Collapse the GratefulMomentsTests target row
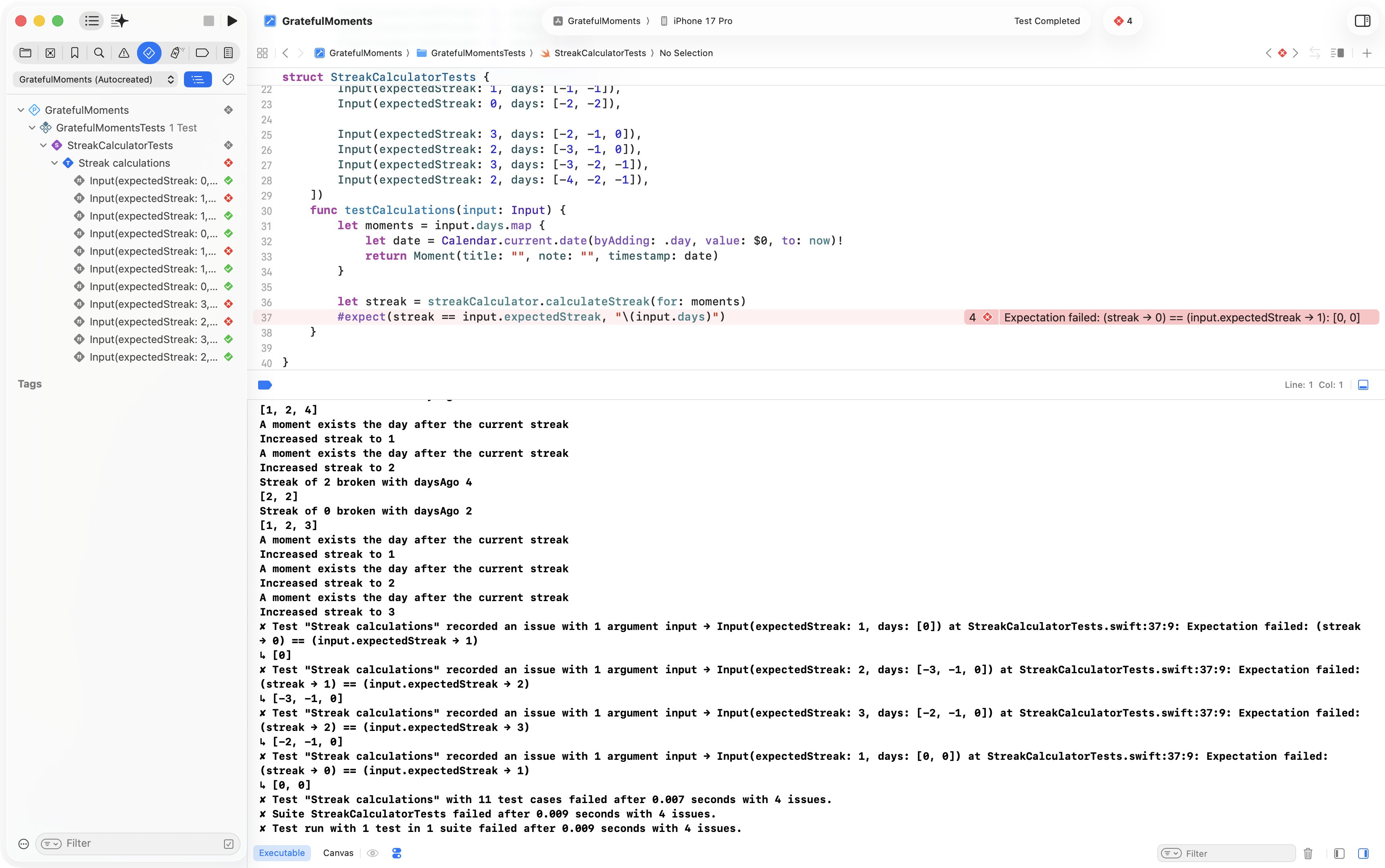The width and height of the screenshot is (1385, 868). [32, 127]
